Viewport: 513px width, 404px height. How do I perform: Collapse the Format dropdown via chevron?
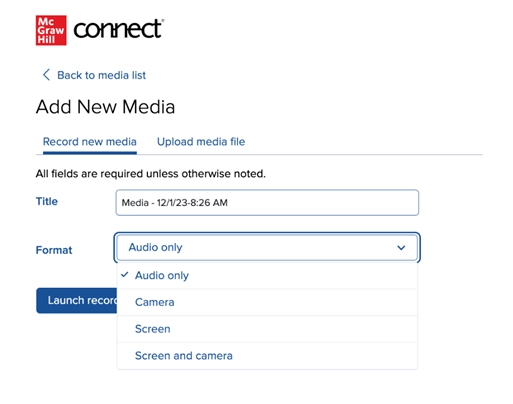[x=401, y=248]
